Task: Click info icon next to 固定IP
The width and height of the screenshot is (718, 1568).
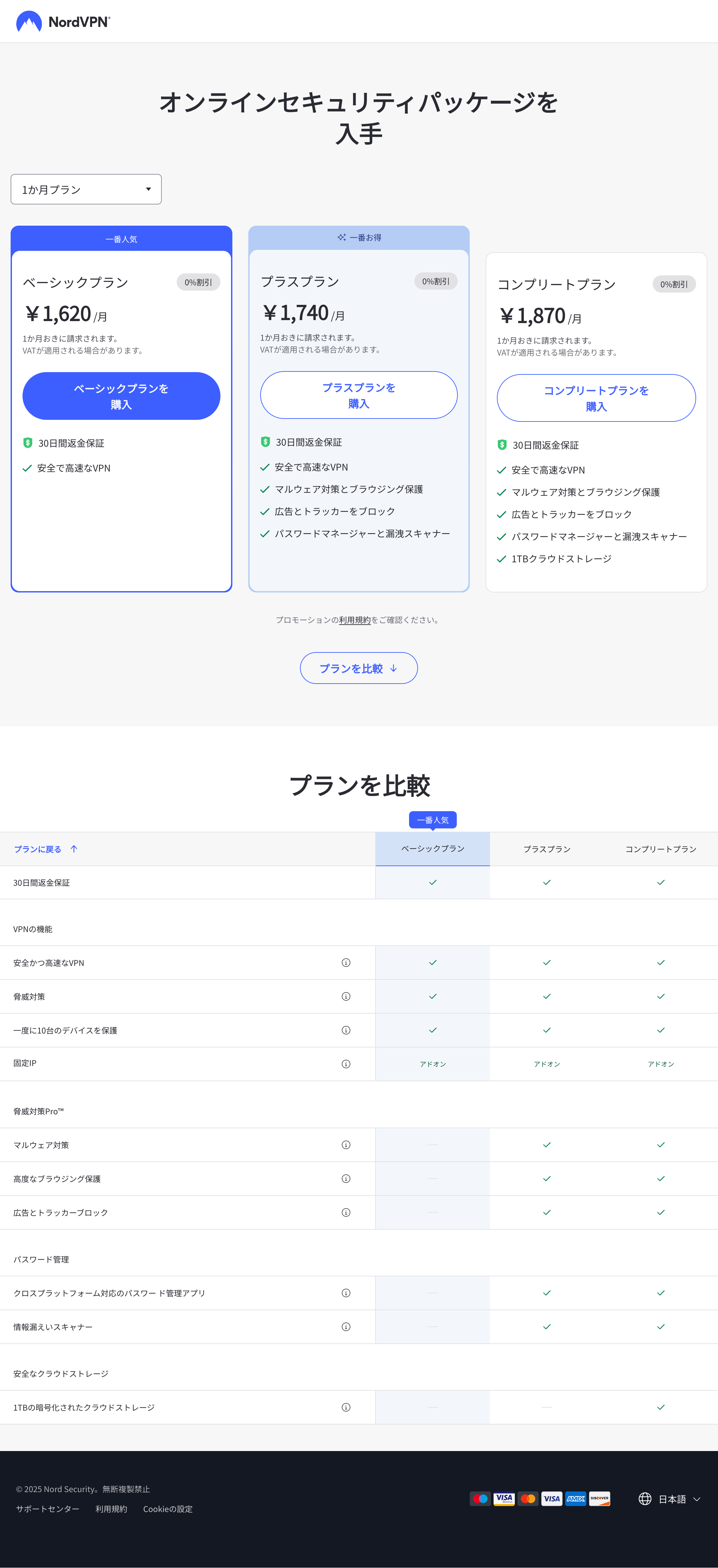Action: click(x=346, y=1064)
